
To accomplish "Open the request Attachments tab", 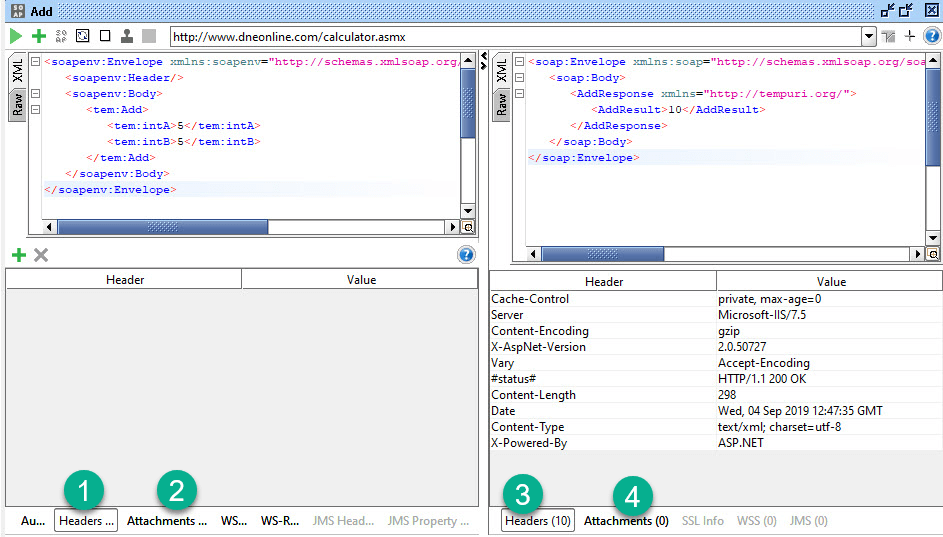I will pyautogui.click(x=167, y=521).
